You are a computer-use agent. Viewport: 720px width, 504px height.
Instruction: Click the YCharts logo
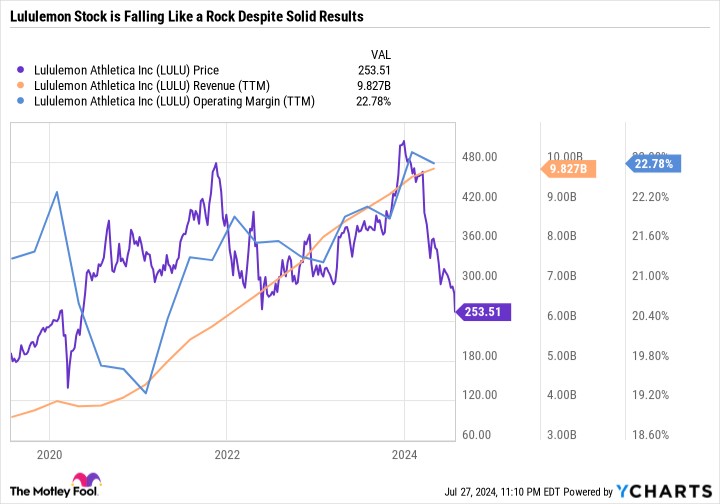point(675,491)
